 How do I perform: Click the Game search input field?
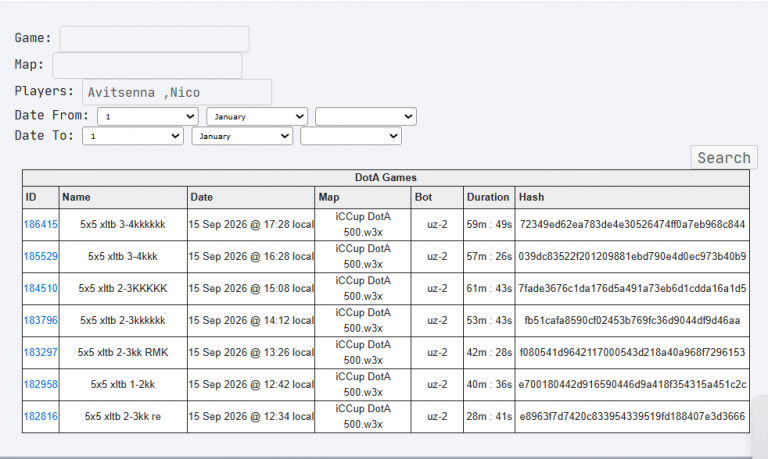(x=154, y=39)
